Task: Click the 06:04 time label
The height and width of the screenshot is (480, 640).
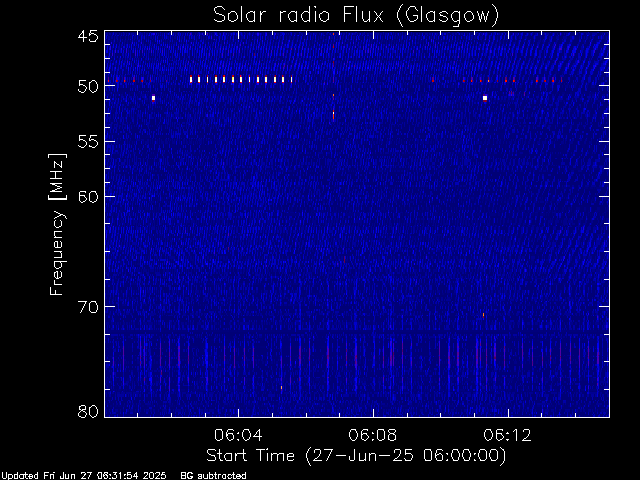Action: (x=238, y=435)
